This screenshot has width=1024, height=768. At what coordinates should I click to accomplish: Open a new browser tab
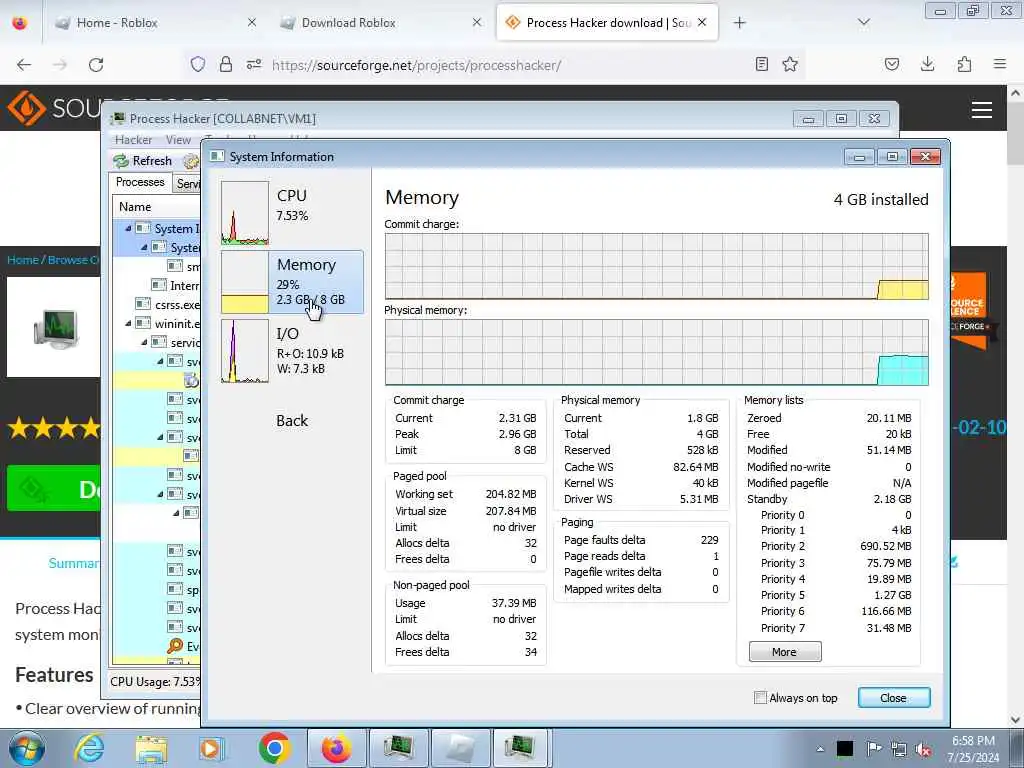pos(739,23)
